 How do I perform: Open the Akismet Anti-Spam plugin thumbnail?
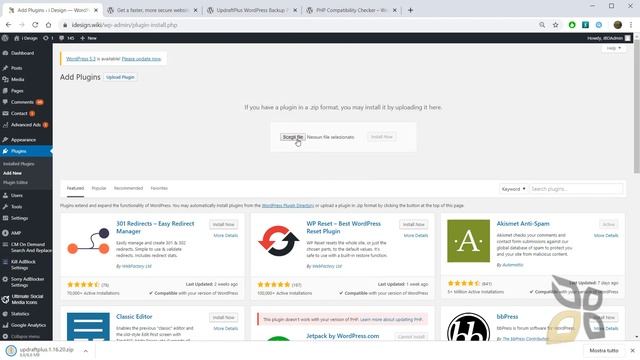468,241
